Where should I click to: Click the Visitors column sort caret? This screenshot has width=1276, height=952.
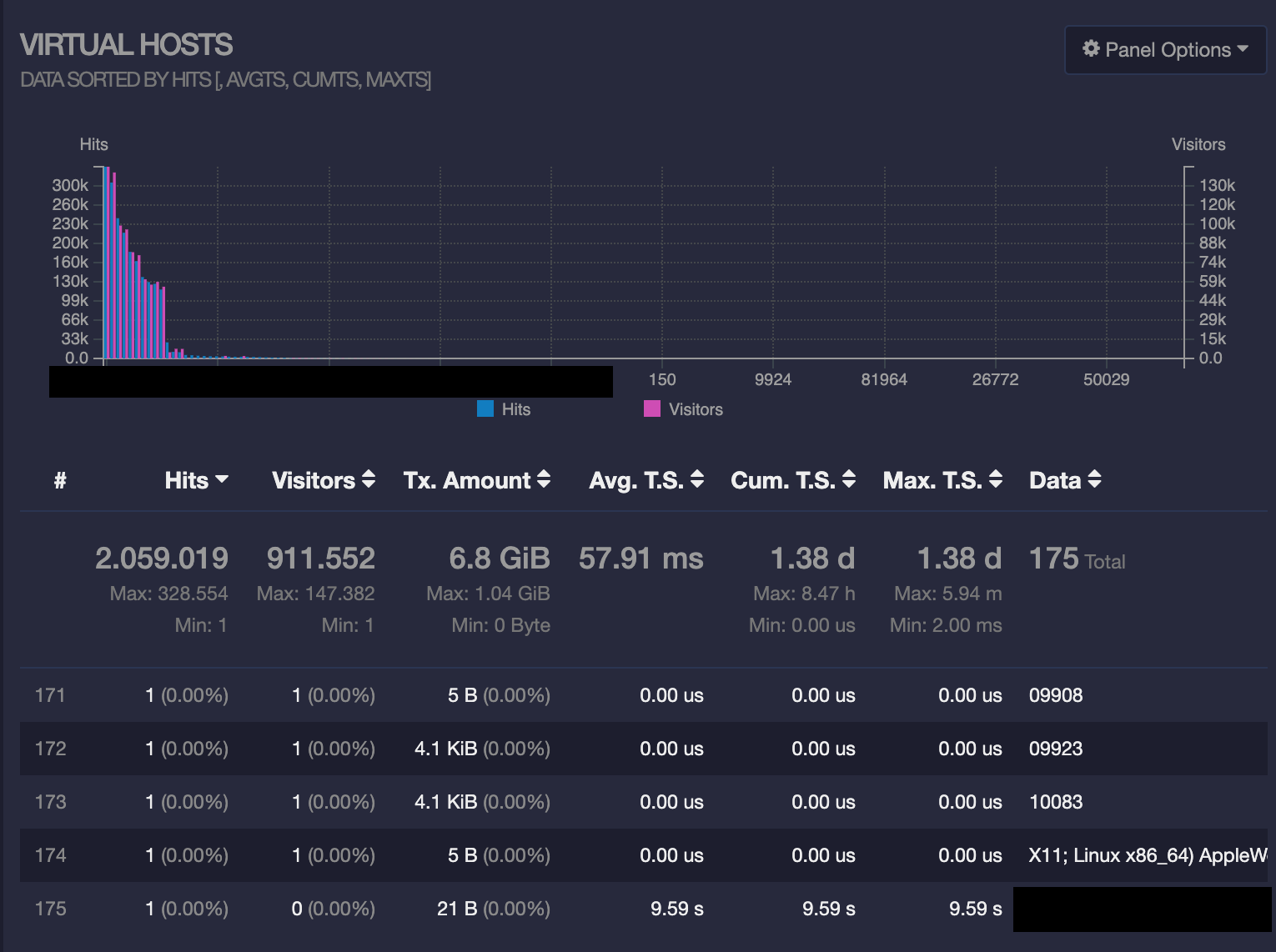368,480
